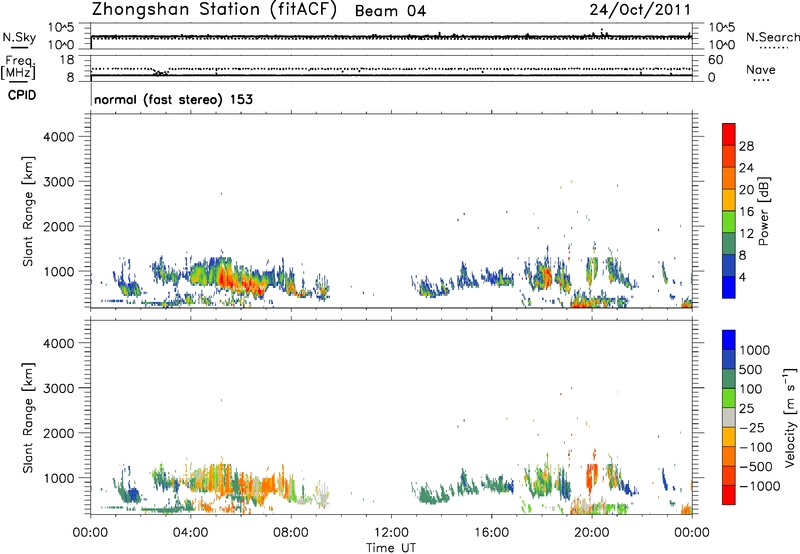The image size is (800, 554).
Task: Select the Beam 04 label
Action: 390,11
